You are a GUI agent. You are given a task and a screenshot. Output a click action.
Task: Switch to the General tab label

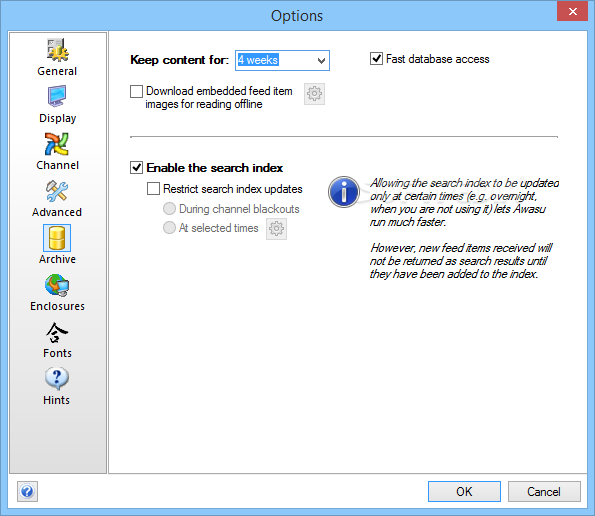coord(57,71)
